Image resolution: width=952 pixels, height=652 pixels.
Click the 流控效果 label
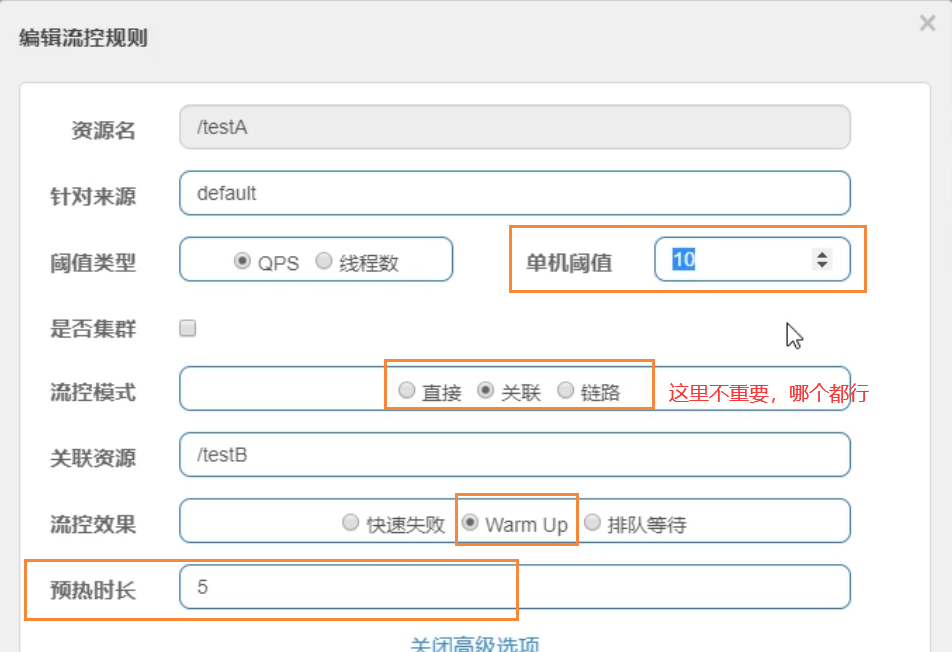[x=93, y=524]
